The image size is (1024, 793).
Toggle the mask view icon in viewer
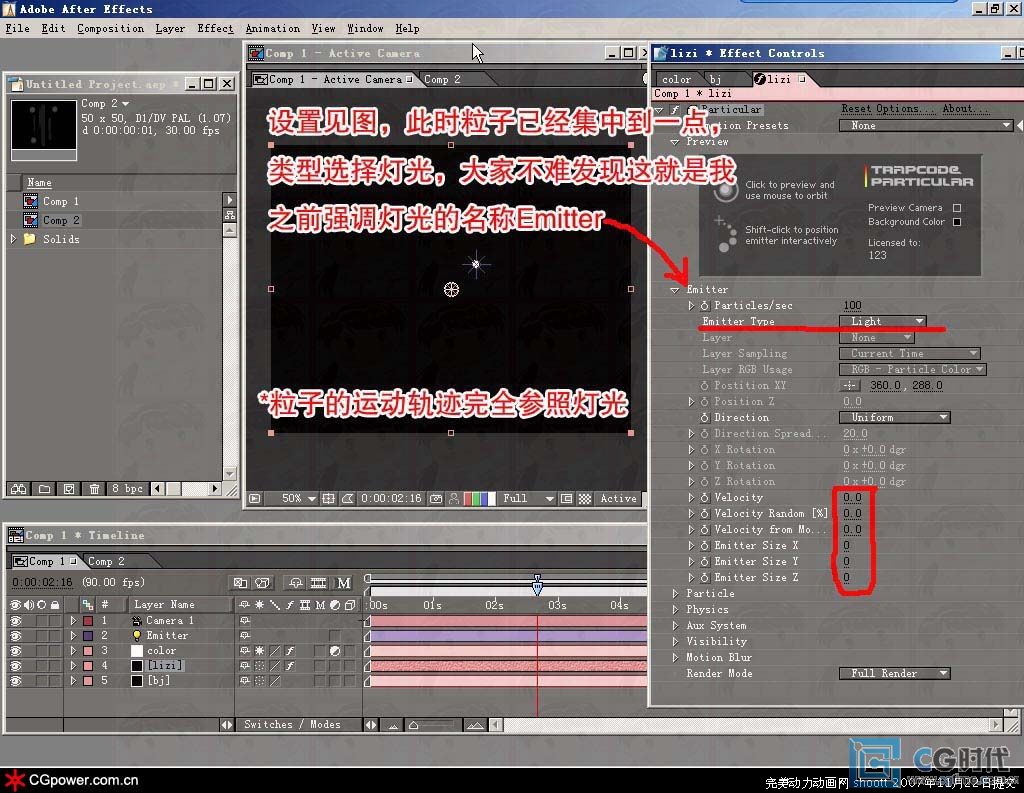(x=347, y=498)
